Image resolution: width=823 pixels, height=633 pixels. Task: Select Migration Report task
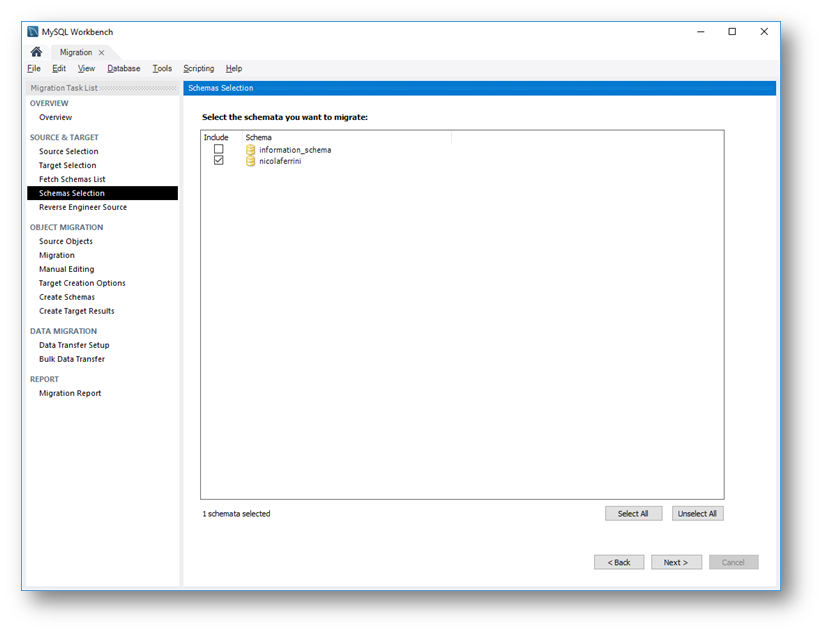pyautogui.click(x=70, y=393)
